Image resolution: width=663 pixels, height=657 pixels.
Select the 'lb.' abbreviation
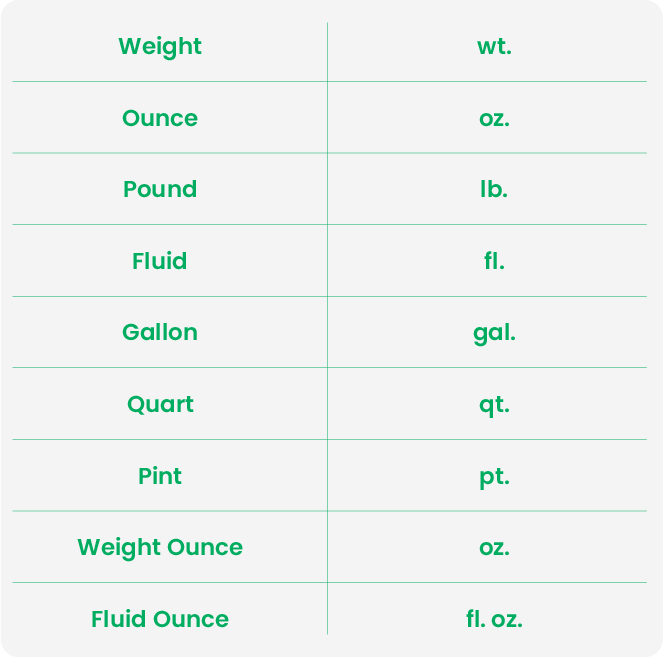[494, 190]
